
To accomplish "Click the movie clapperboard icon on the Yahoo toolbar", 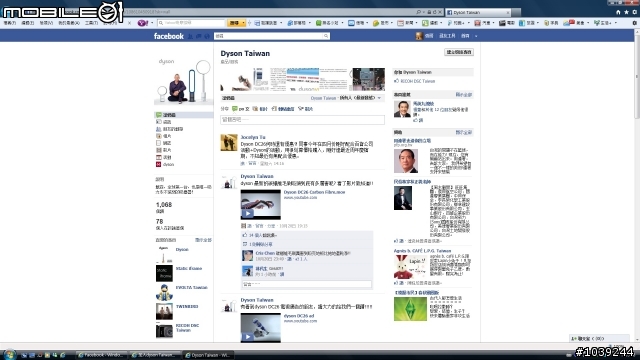I will [502, 23].
